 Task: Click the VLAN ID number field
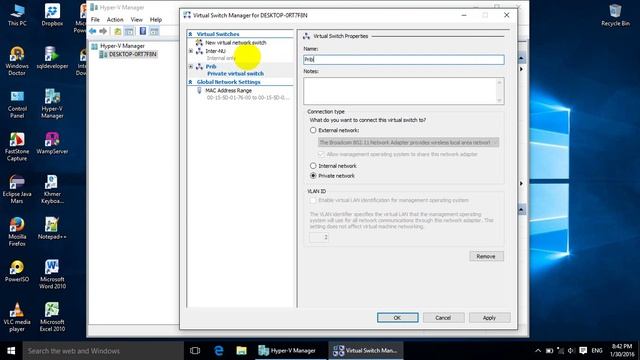[x=319, y=237]
